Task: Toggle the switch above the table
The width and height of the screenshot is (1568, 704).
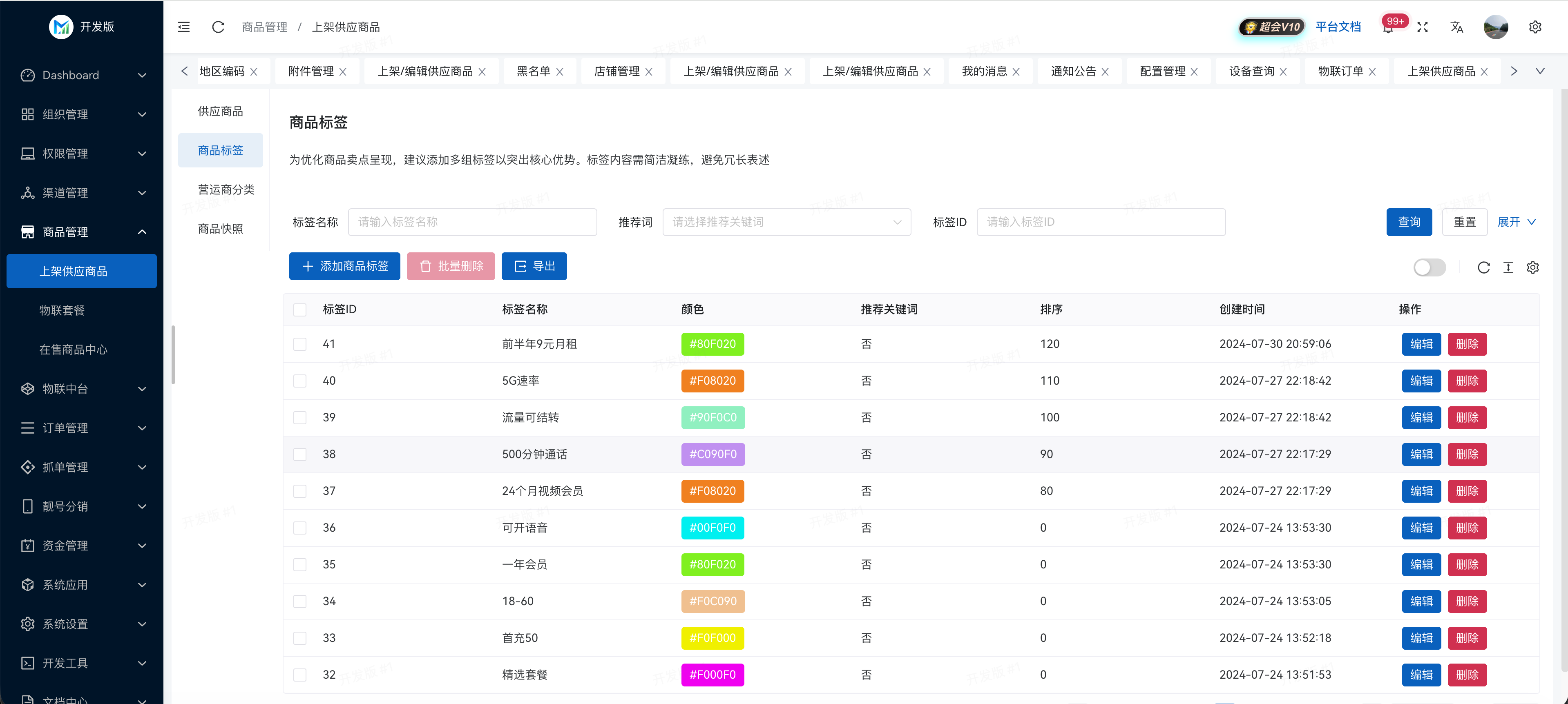Action: pos(1429,267)
